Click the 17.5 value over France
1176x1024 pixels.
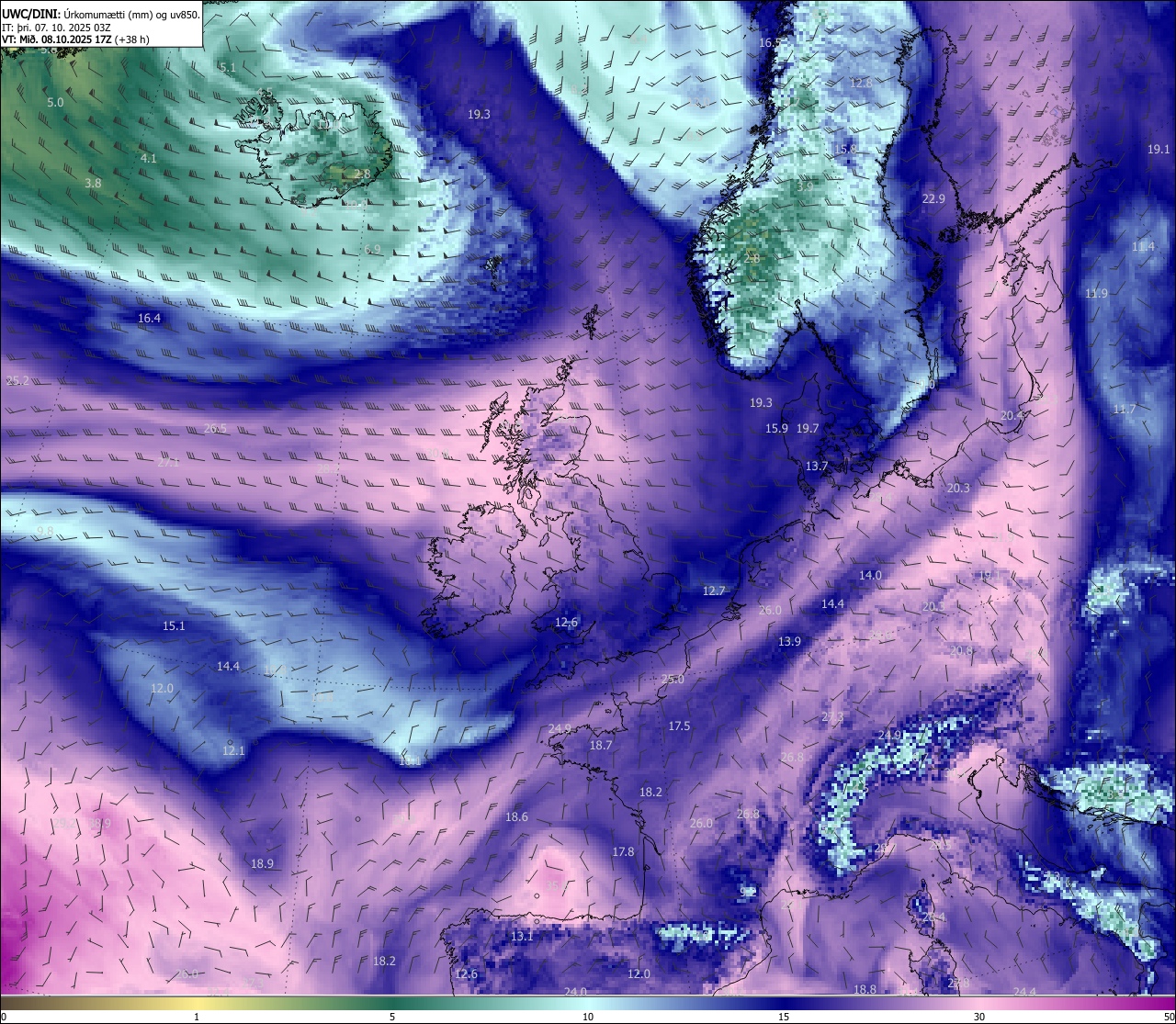click(679, 726)
